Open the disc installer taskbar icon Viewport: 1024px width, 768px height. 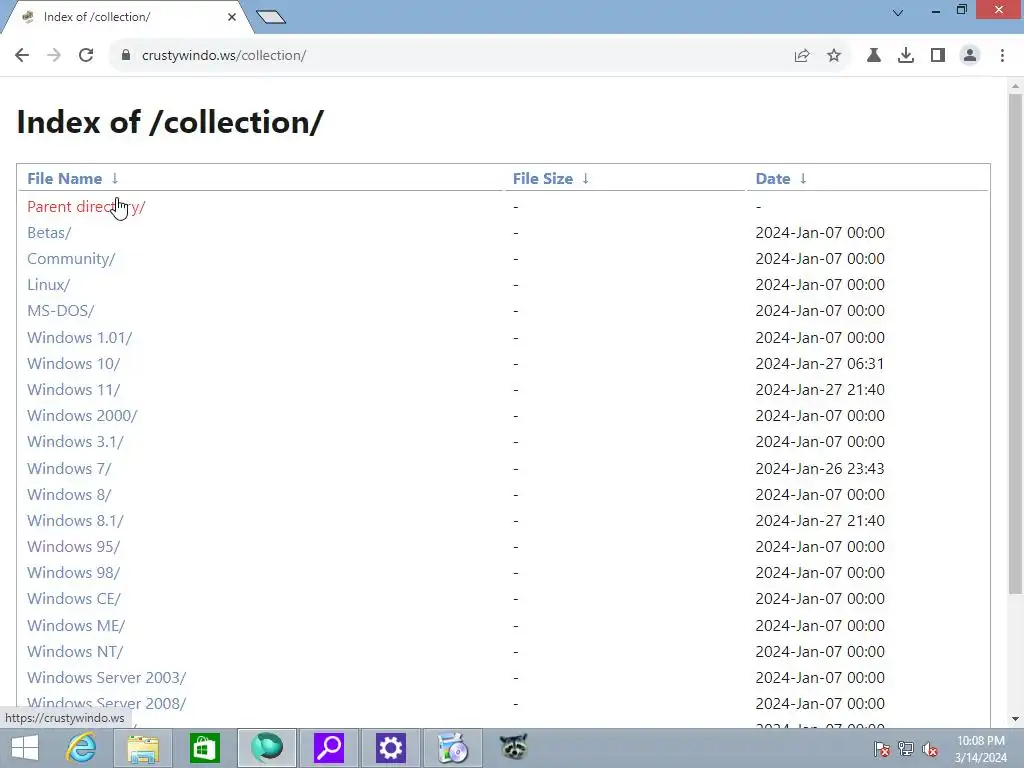tap(453, 748)
